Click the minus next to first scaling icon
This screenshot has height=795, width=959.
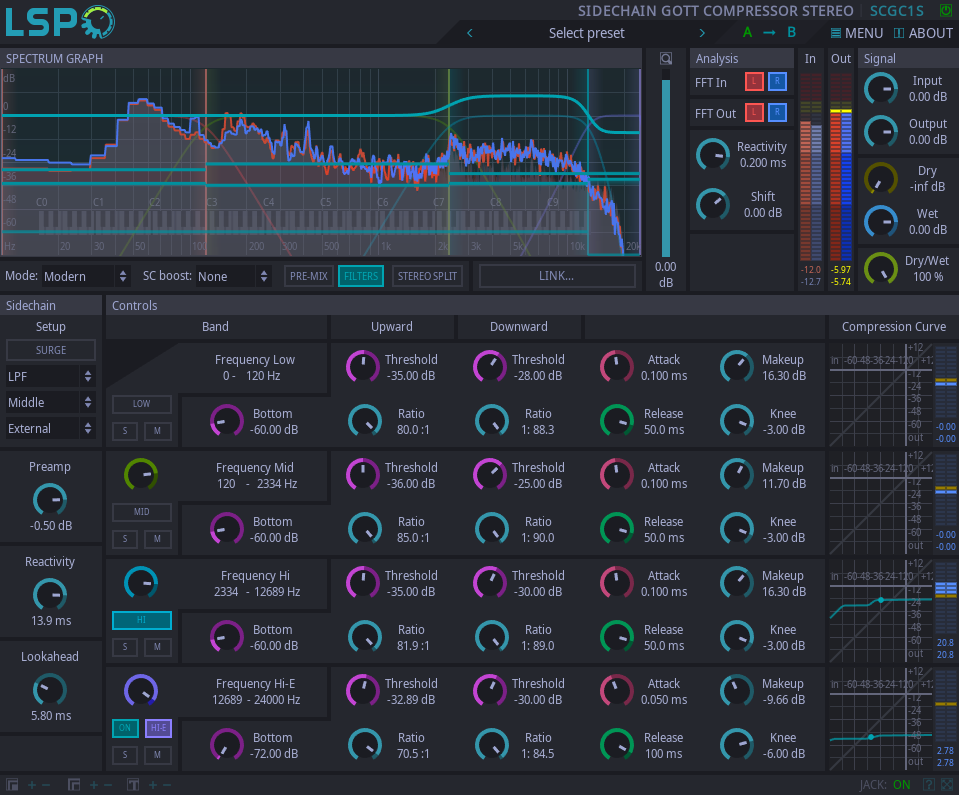tap(46, 785)
